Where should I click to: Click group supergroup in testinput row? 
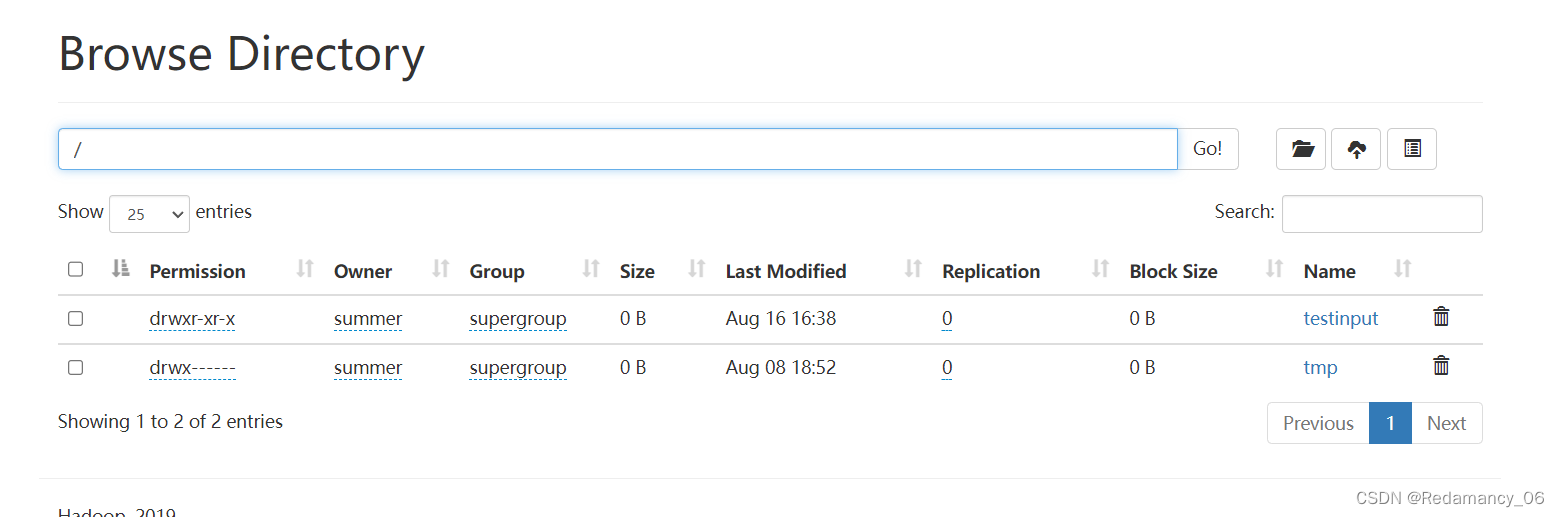pos(518,319)
